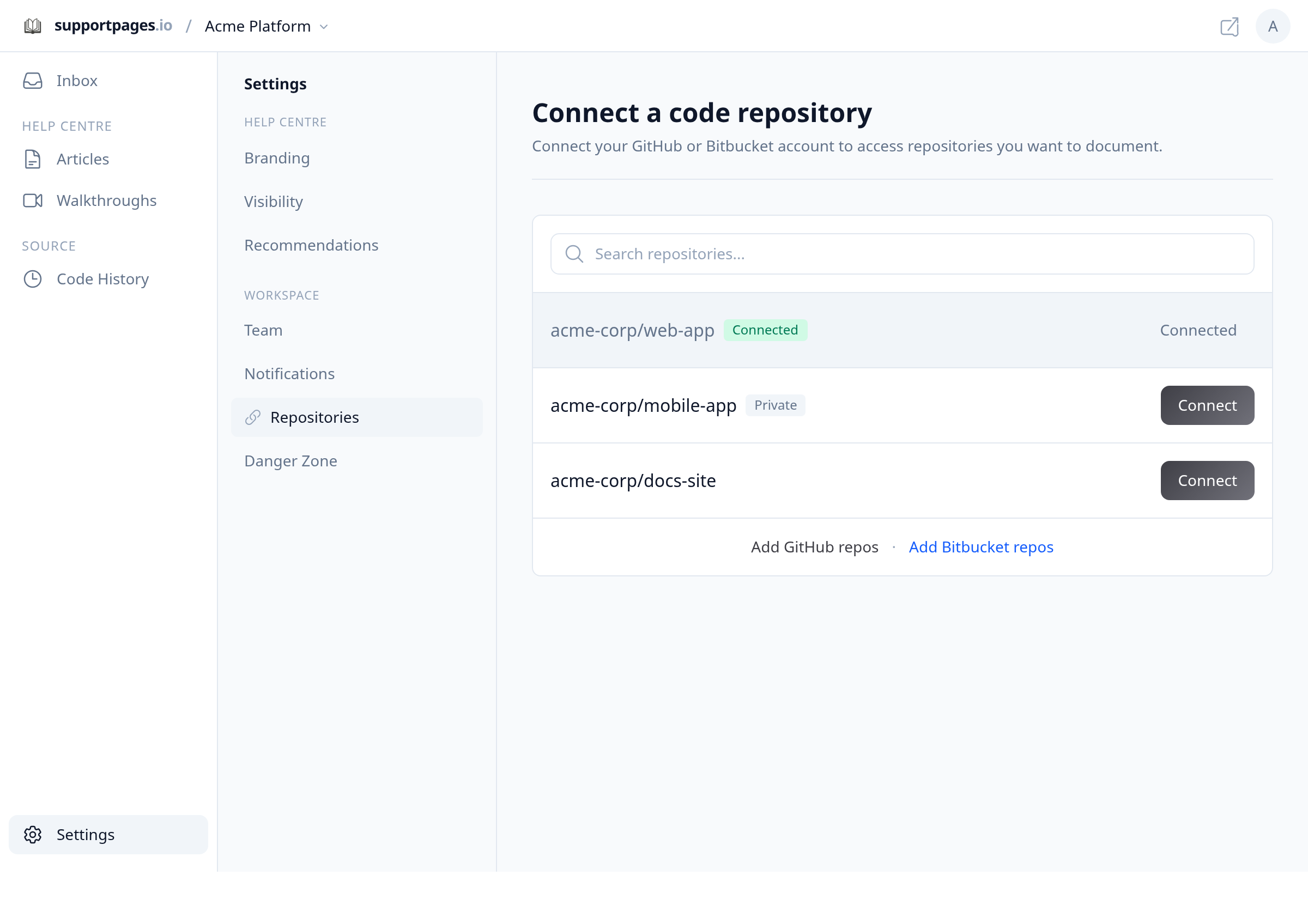1308x924 pixels.
Task: Click the Connected status text on web-app row
Action: pyautogui.click(x=1198, y=330)
